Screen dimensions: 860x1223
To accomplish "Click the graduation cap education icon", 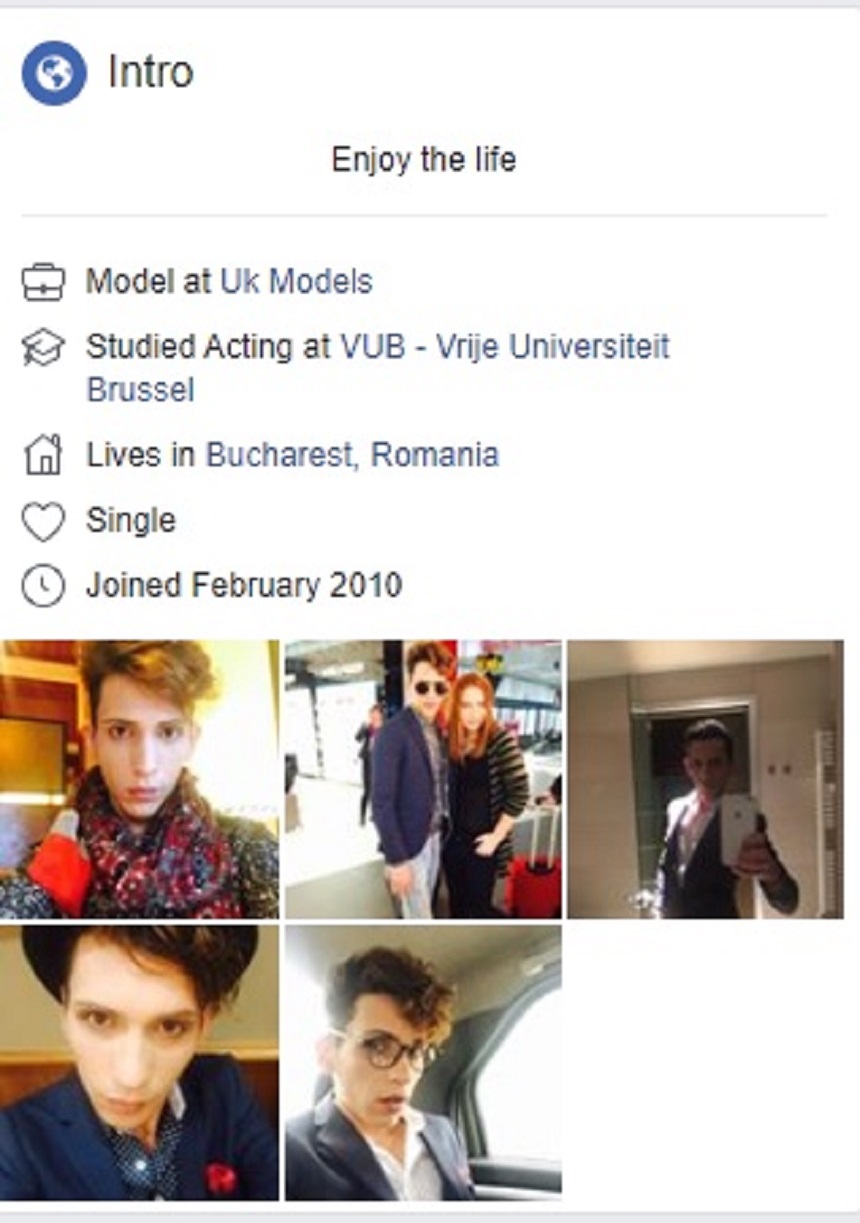I will tap(43, 348).
